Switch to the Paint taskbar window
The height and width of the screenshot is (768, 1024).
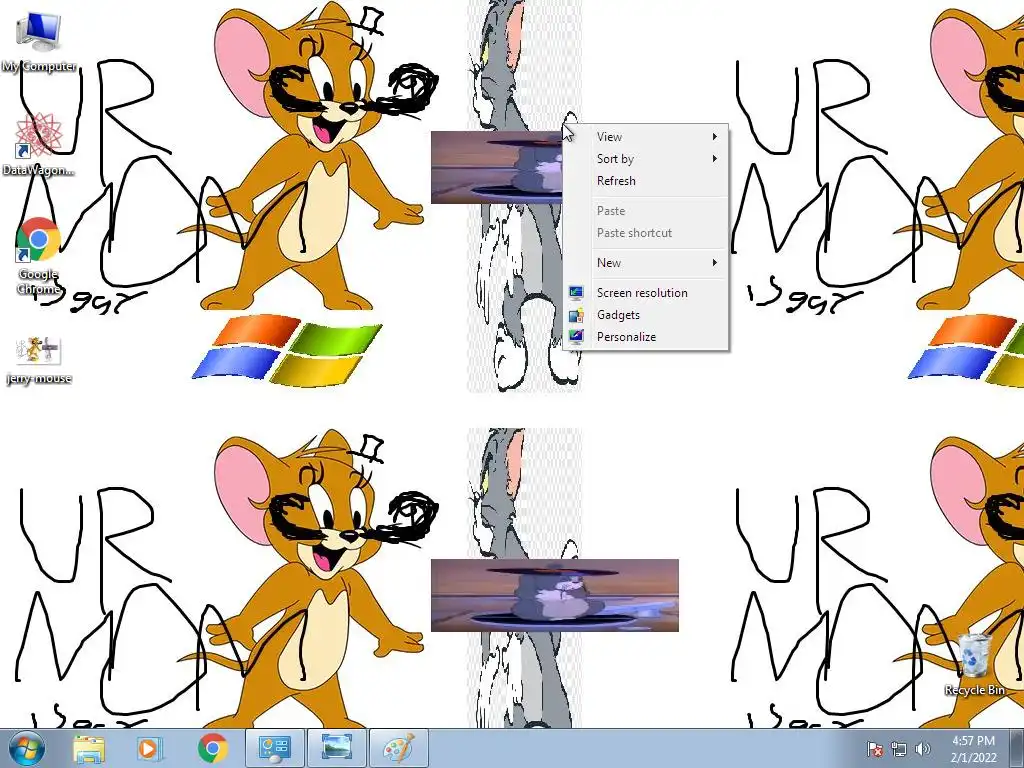(399, 749)
